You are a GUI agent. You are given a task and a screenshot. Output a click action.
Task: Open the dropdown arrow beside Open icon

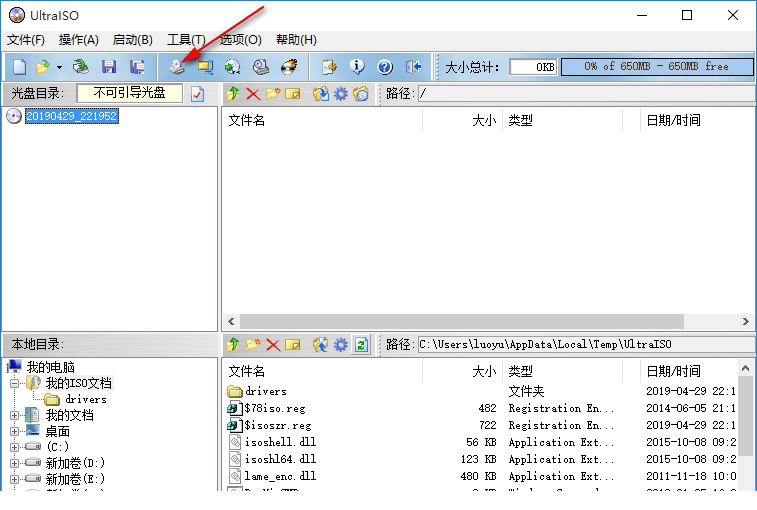59,67
